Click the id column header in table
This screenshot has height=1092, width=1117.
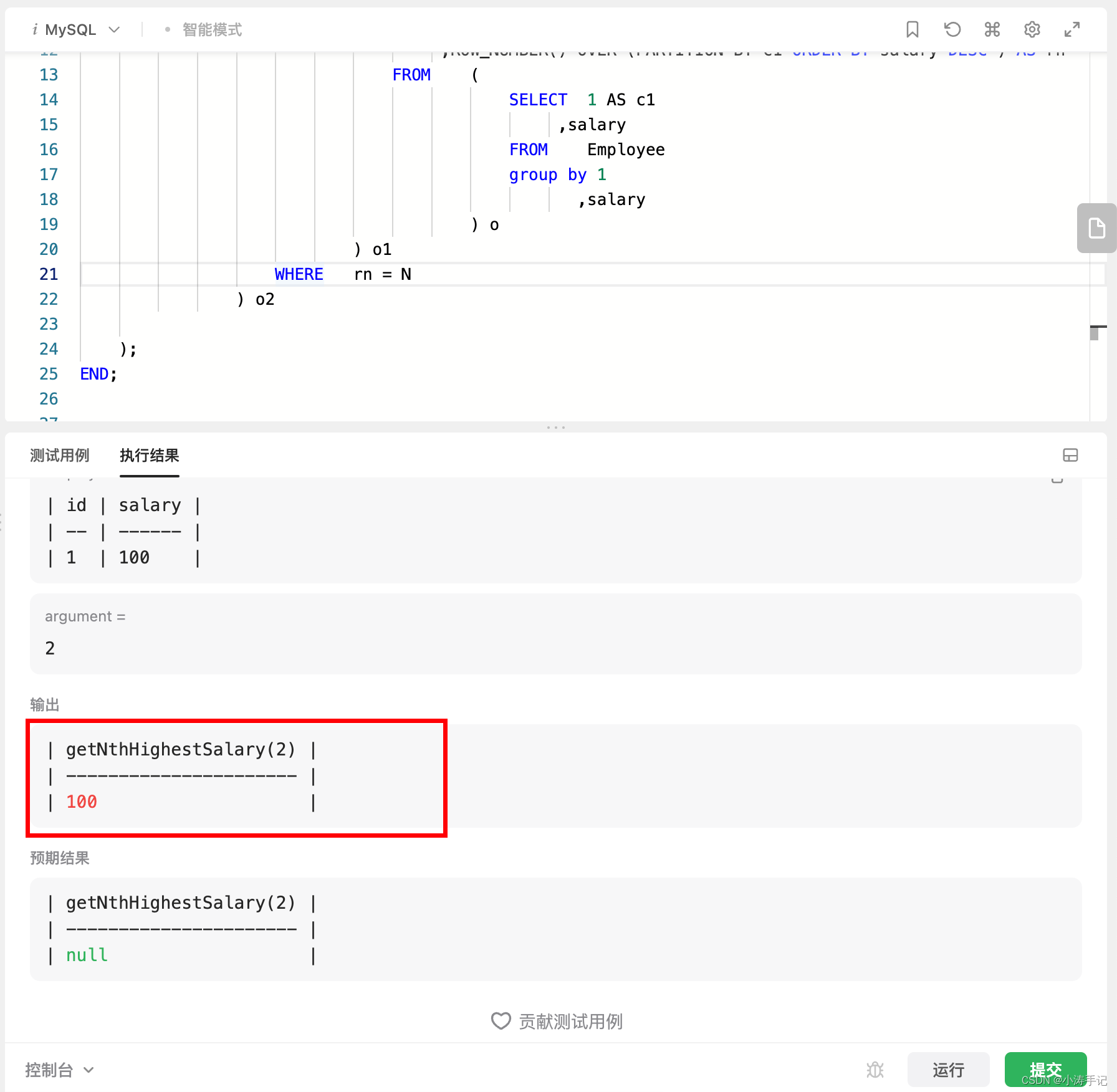tap(77, 505)
